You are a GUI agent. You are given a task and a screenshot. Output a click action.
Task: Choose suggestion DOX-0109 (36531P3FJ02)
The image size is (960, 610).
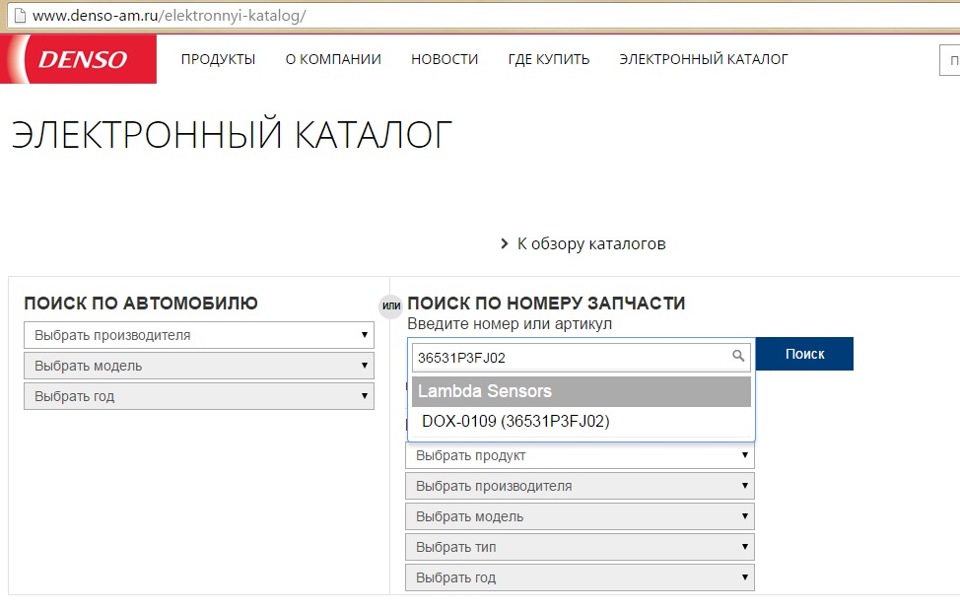[516, 421]
